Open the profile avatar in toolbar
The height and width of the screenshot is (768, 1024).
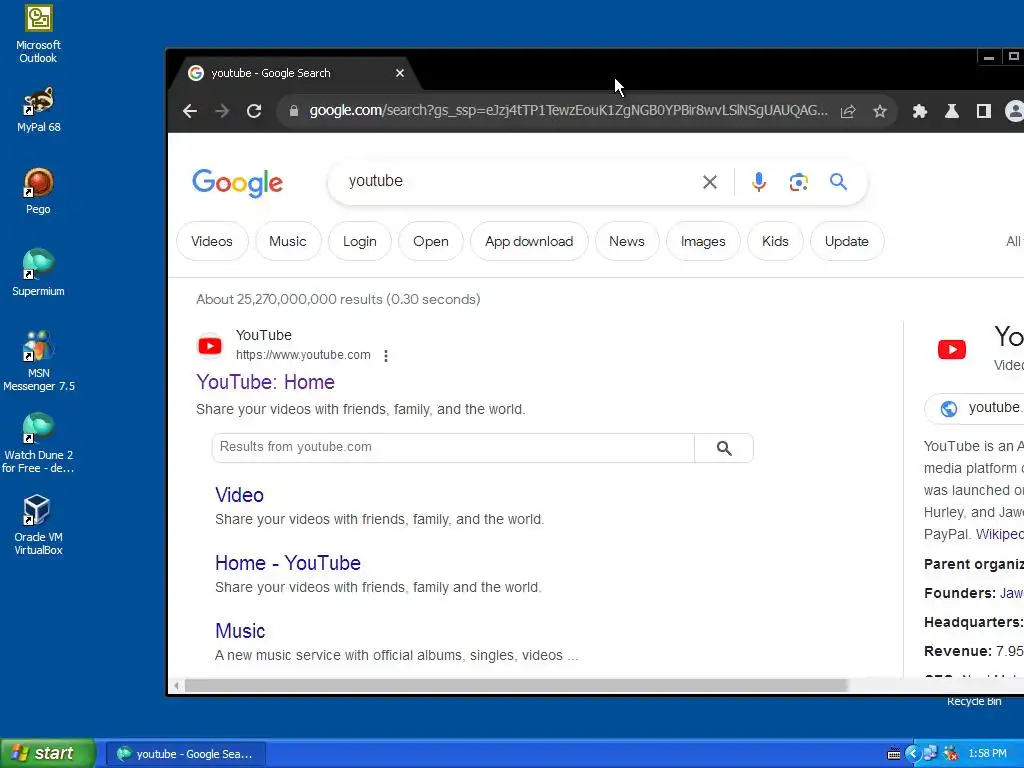[x=1014, y=111]
